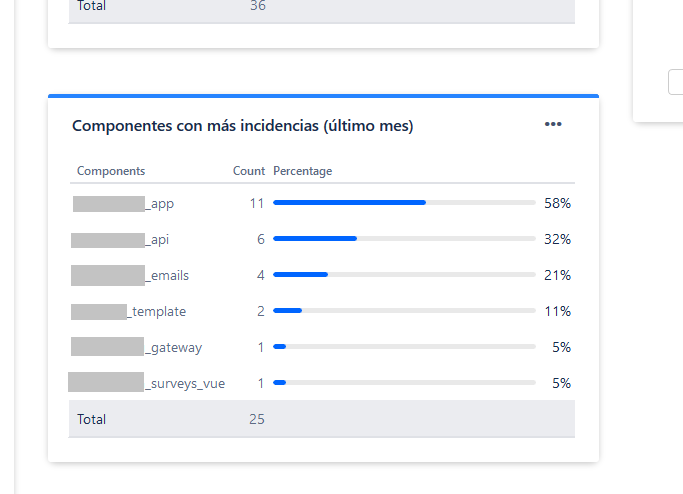Open the _surveys_vue component link
The image size is (683, 494).
pos(147,383)
